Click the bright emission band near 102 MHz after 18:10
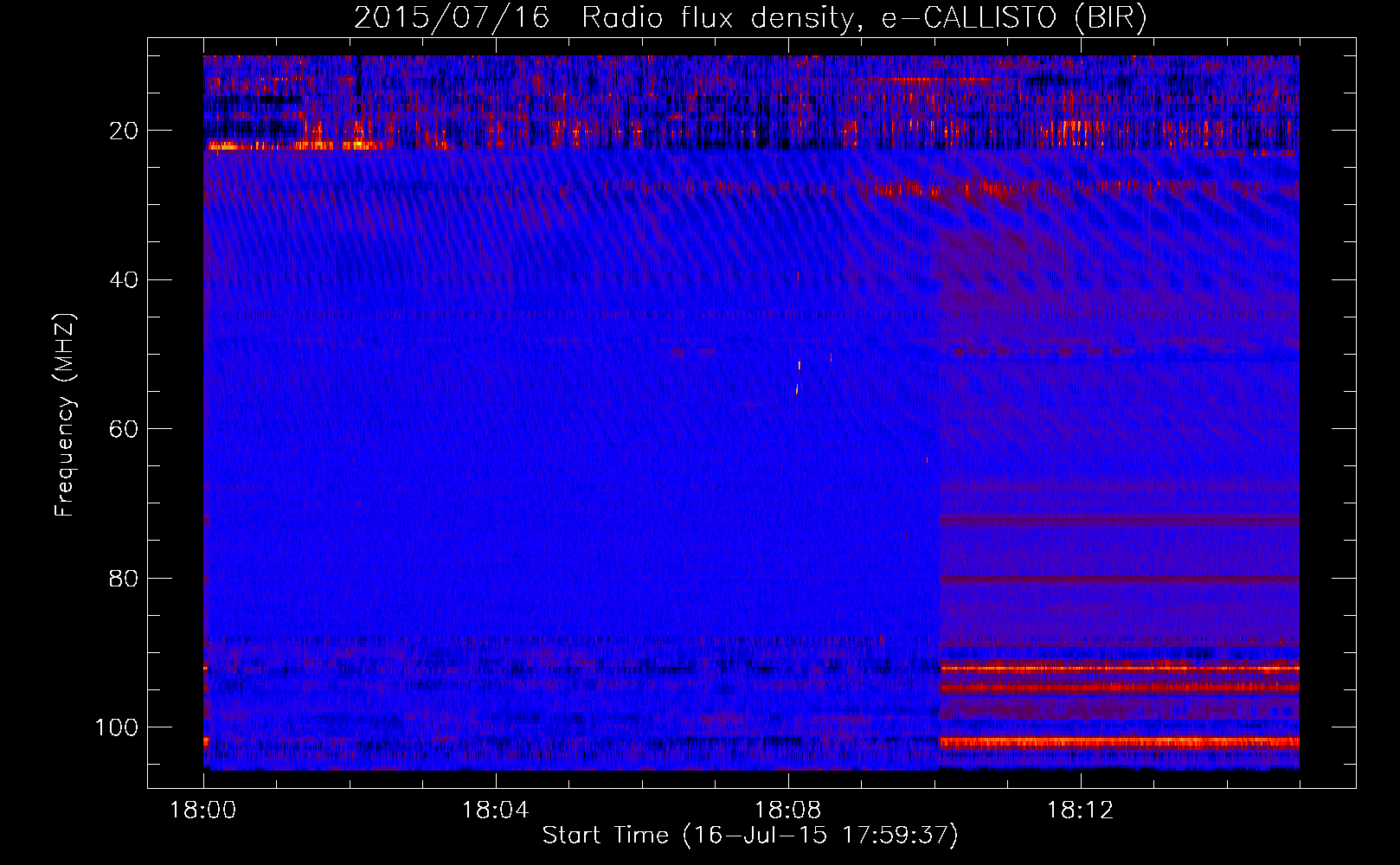Viewport: 1400px width, 865px height. tap(1120, 742)
